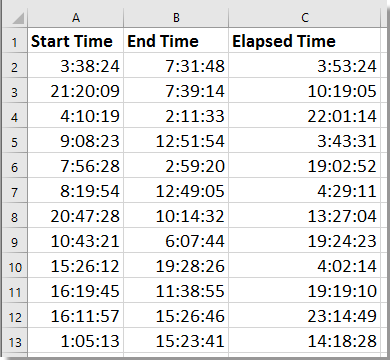Click the Elapsed Time header cell

pos(305,40)
